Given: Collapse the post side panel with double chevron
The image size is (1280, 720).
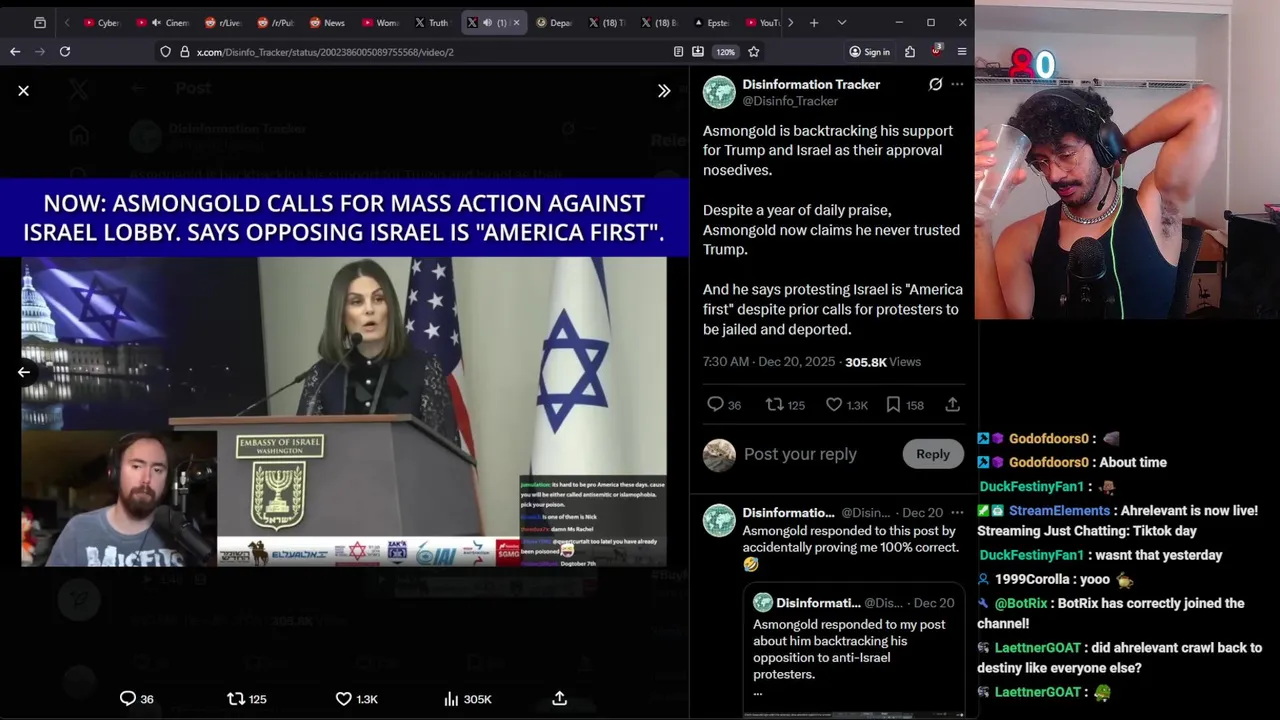Looking at the screenshot, I should pyautogui.click(x=664, y=91).
